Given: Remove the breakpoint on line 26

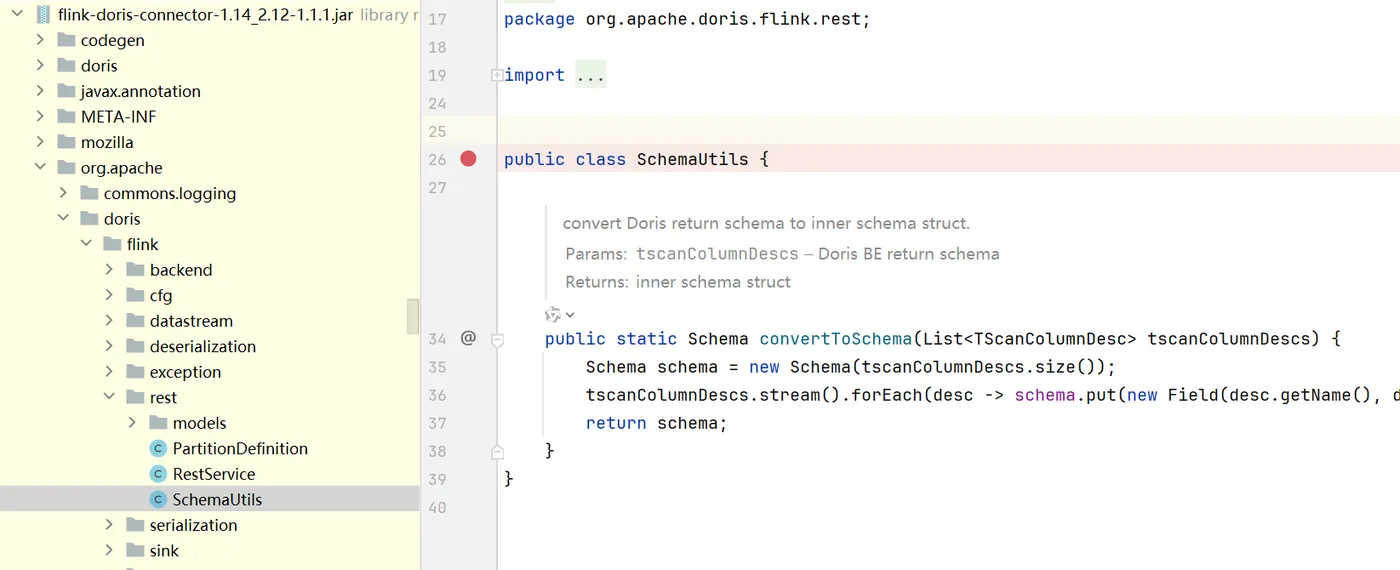Looking at the screenshot, I should point(468,158).
